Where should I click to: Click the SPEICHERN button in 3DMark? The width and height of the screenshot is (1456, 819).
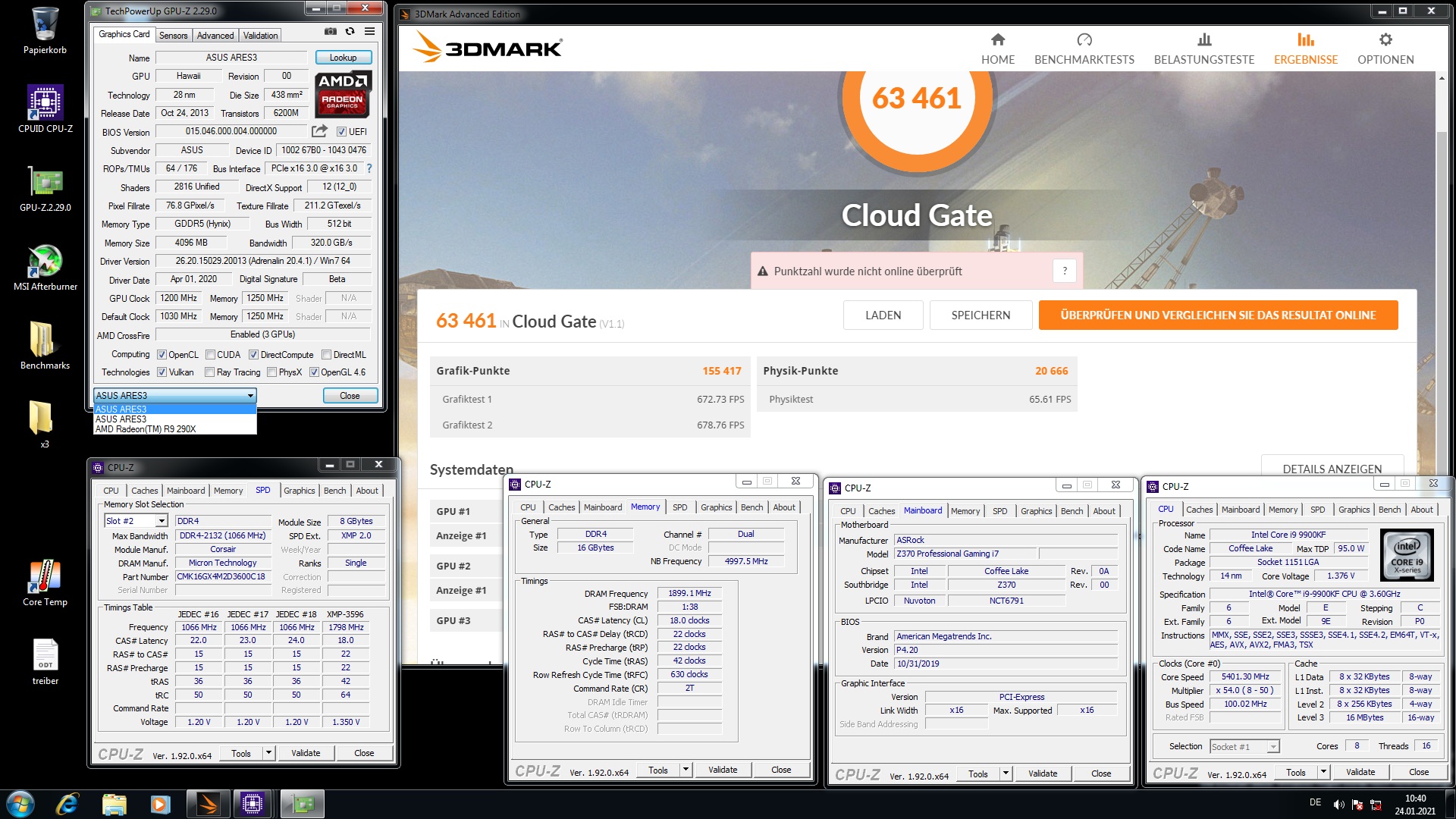pyautogui.click(x=981, y=315)
